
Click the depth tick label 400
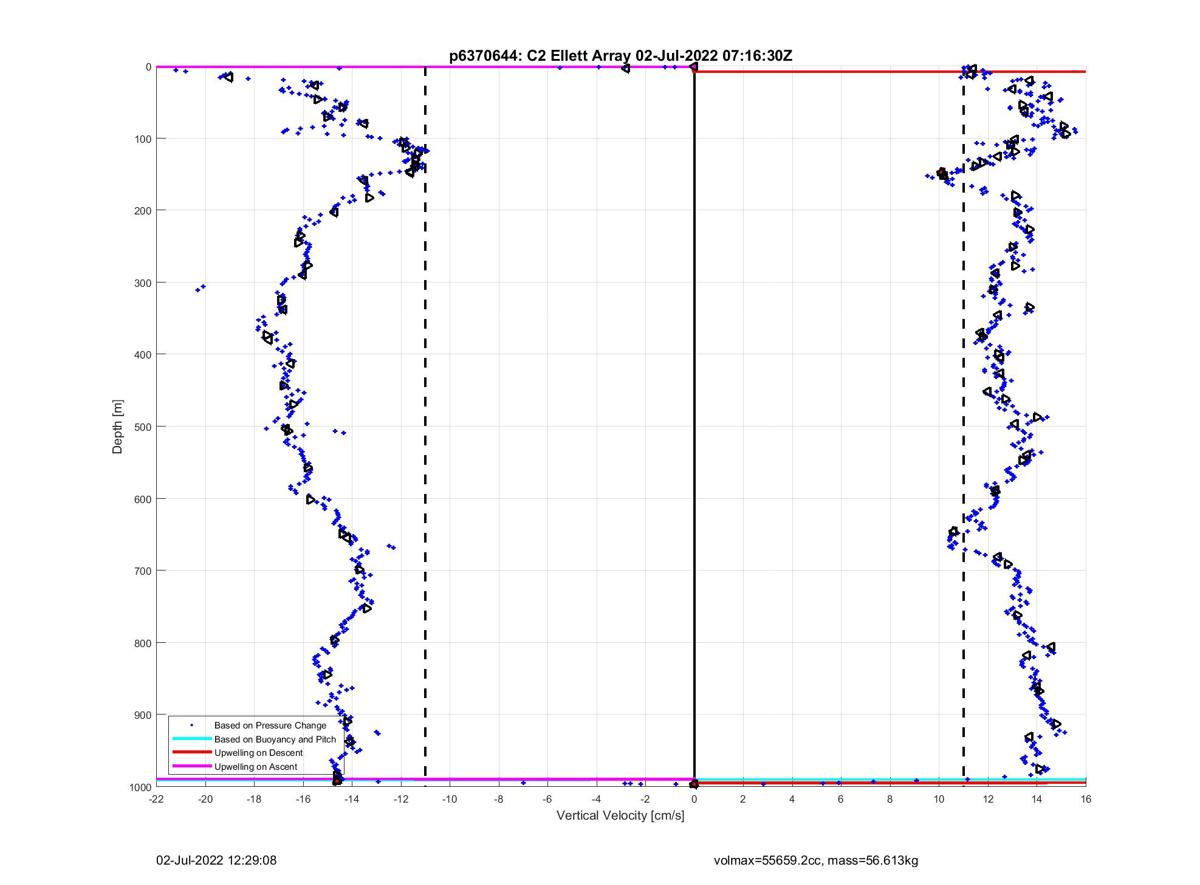pyautogui.click(x=141, y=355)
